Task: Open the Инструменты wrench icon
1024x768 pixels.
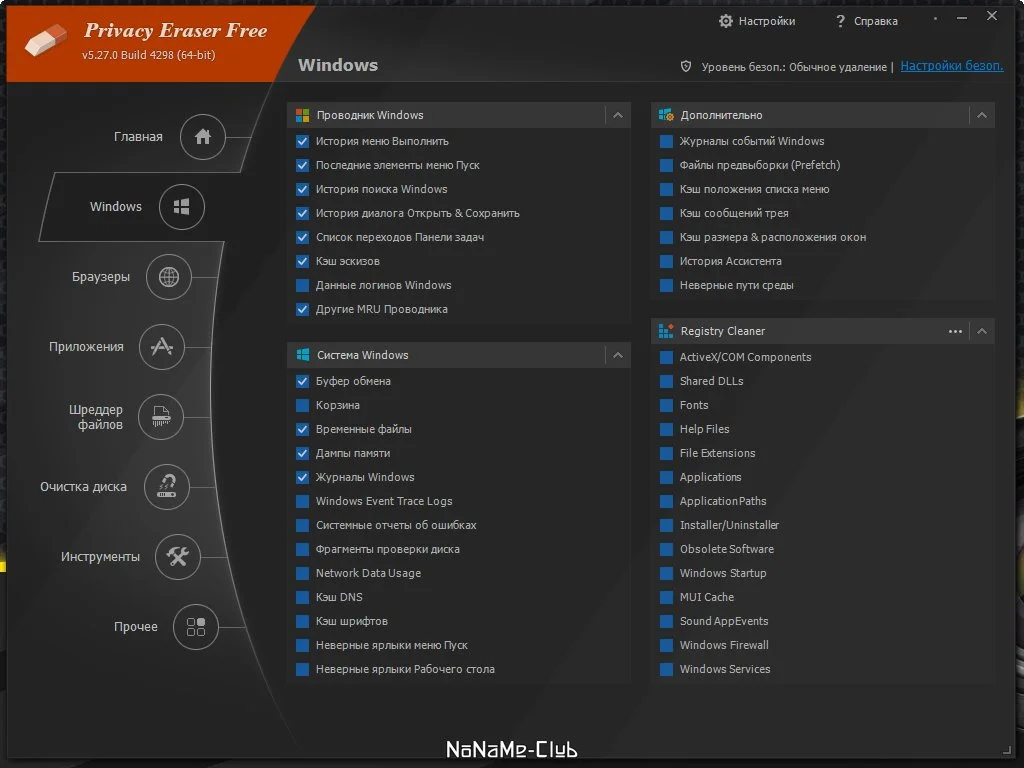Action: click(x=178, y=556)
